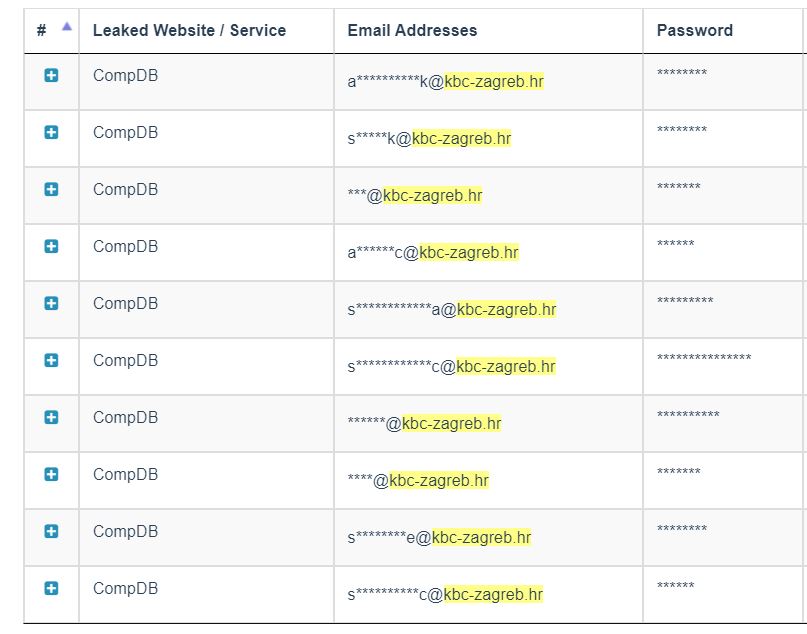Viewport: 807px width, 634px height.
Task: Click the fifteen-asterisk masked password
Action: (704, 357)
